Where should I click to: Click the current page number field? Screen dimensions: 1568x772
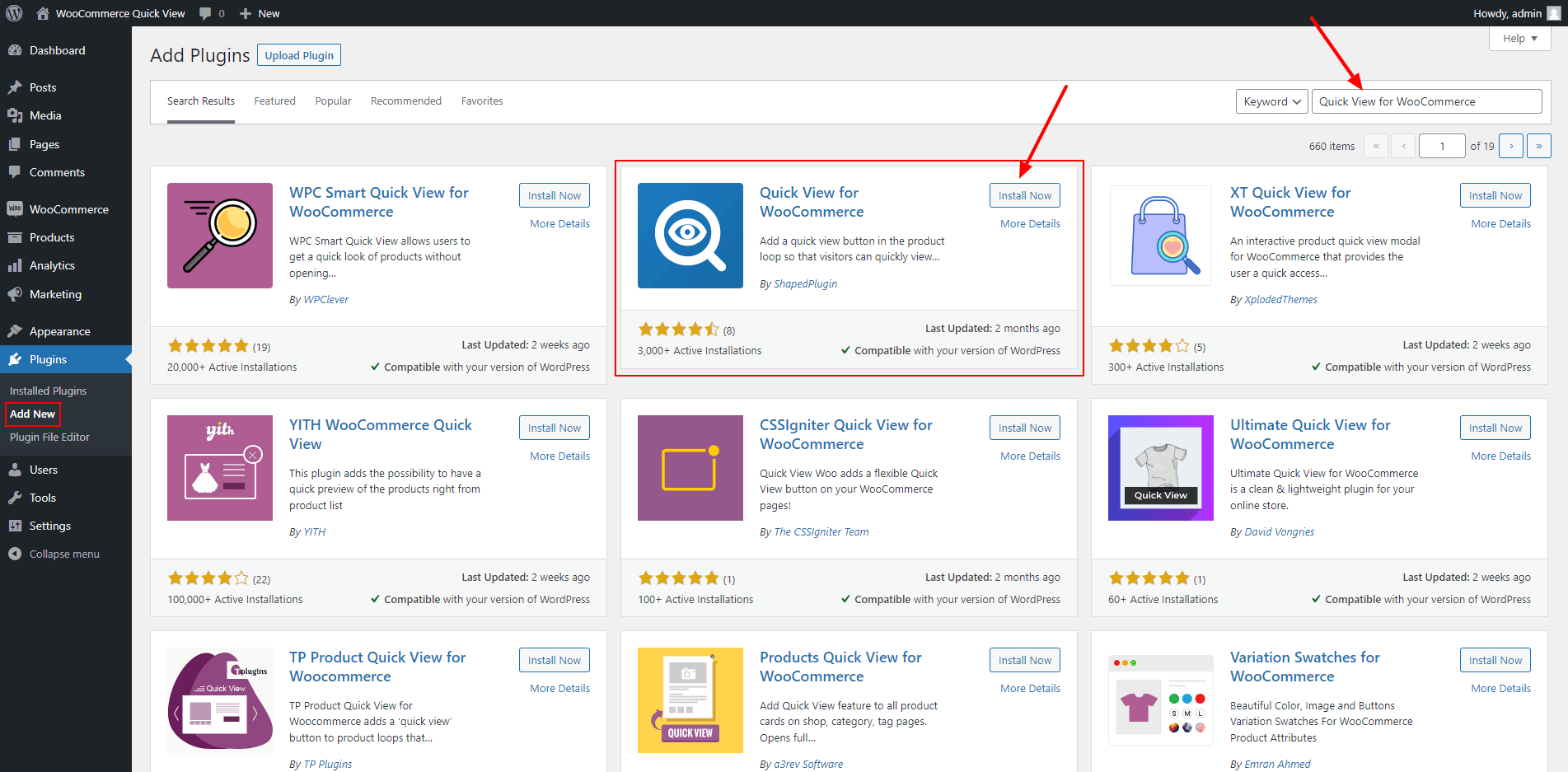point(1442,146)
